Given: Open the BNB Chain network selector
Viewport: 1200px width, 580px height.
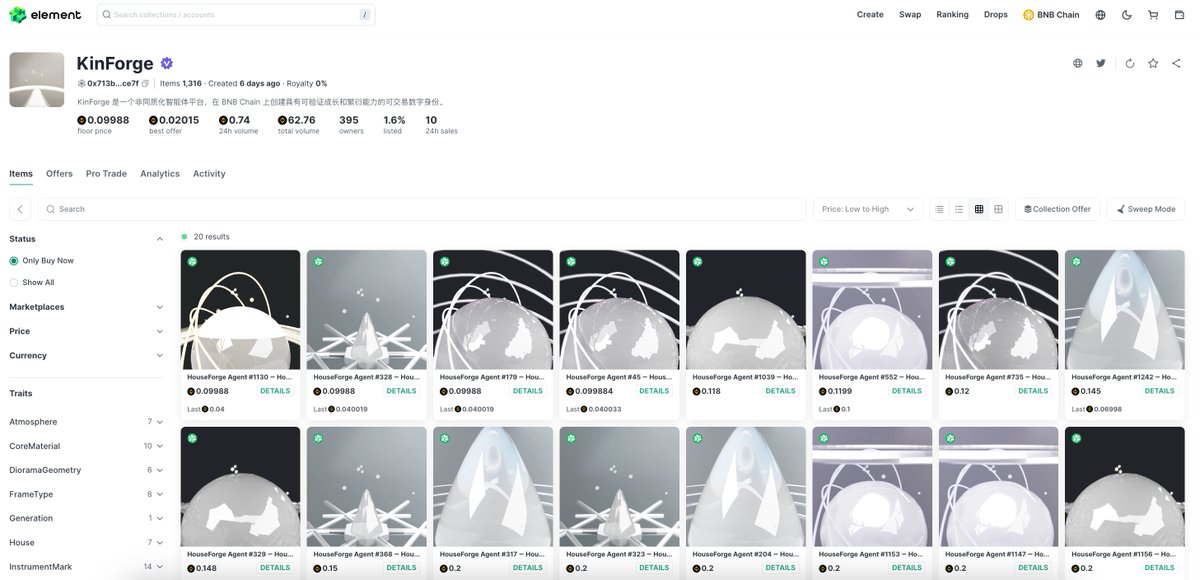Looking at the screenshot, I should [1051, 15].
